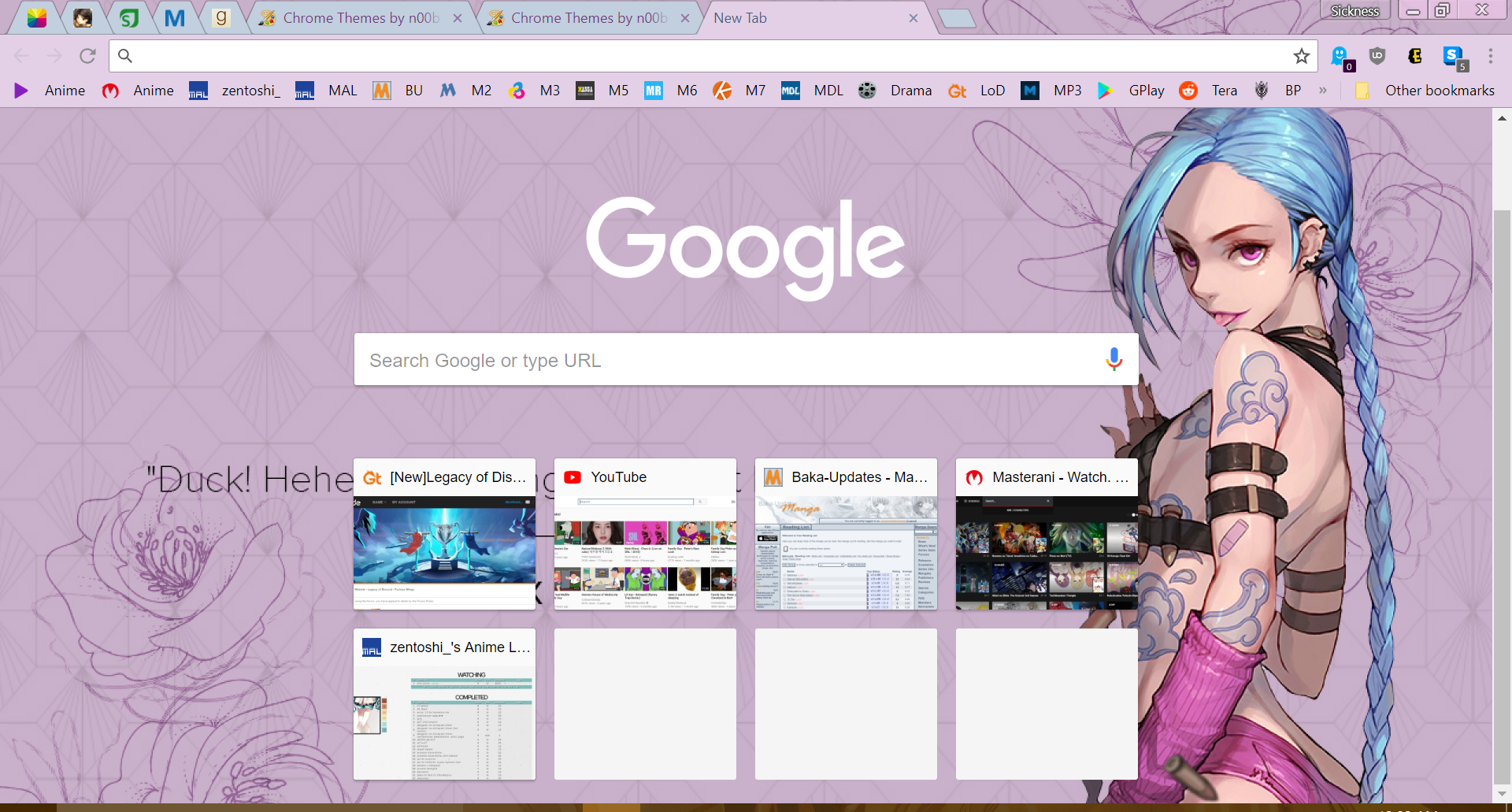Open the Other bookmarks folder
The width and height of the screenshot is (1512, 812).
(1424, 91)
